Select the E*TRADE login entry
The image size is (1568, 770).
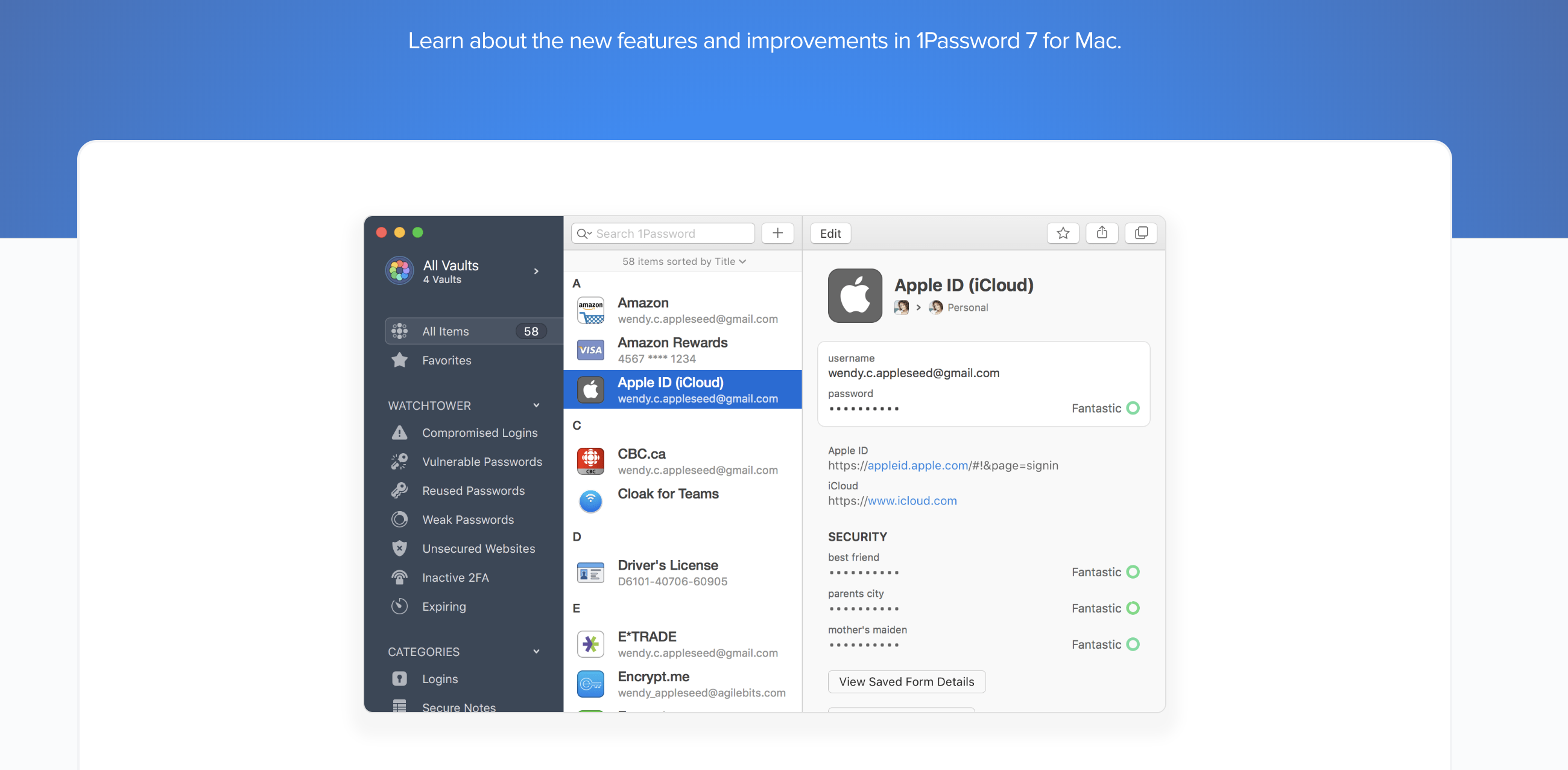point(682,644)
